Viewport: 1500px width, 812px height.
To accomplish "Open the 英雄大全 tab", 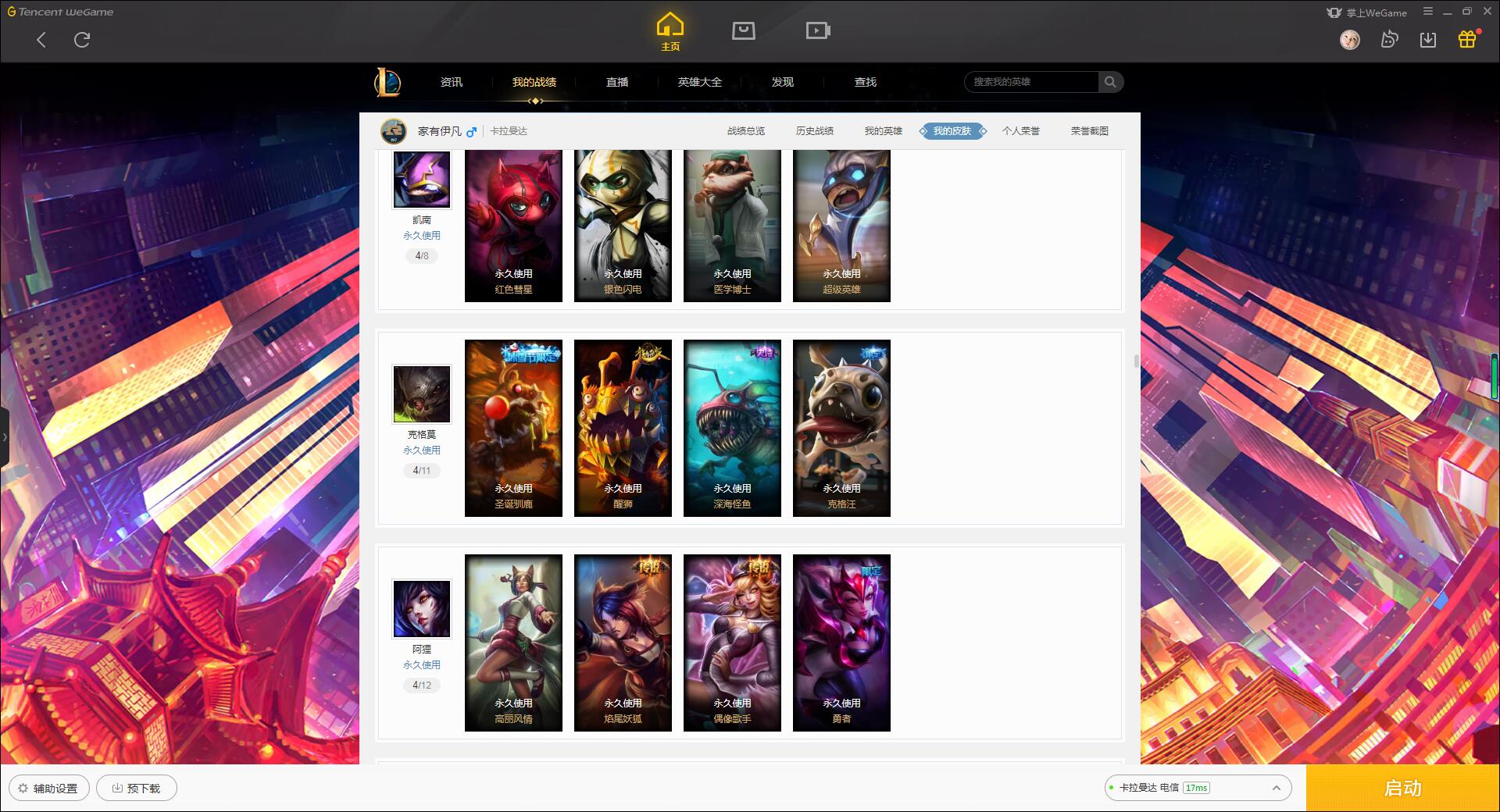I will point(700,82).
